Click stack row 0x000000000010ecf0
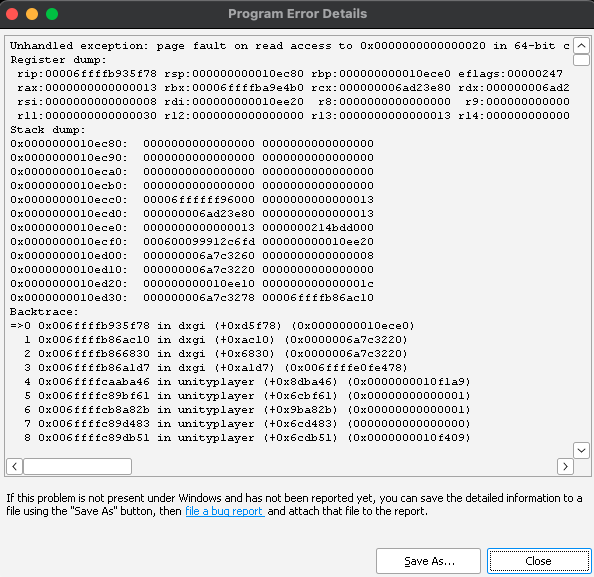This screenshot has height=577, width=594. tap(192, 242)
